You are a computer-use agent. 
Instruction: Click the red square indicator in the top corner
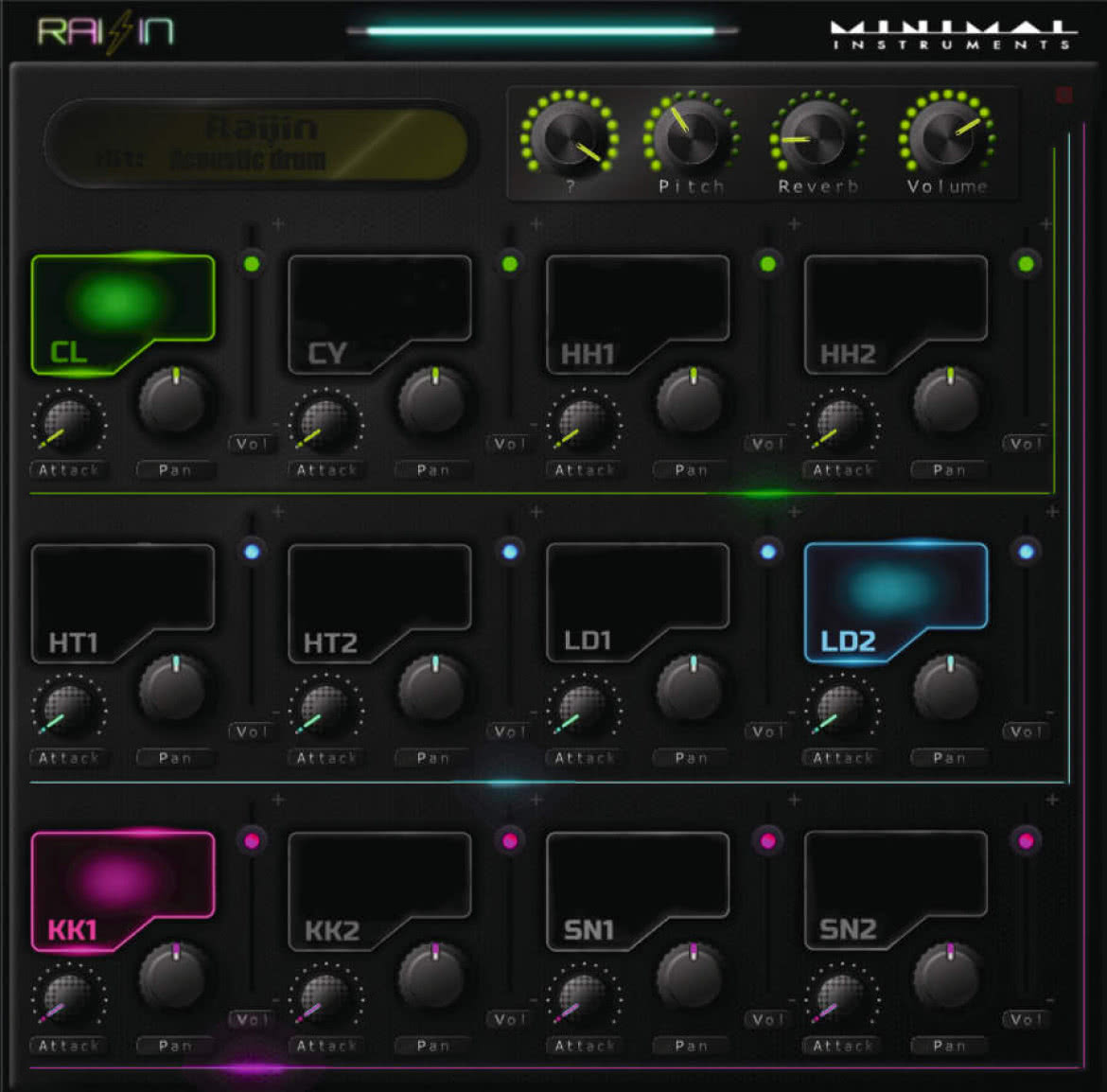1063,95
